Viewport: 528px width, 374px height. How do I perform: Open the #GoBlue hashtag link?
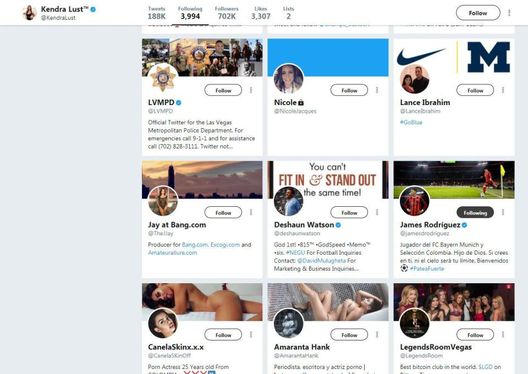(411, 122)
